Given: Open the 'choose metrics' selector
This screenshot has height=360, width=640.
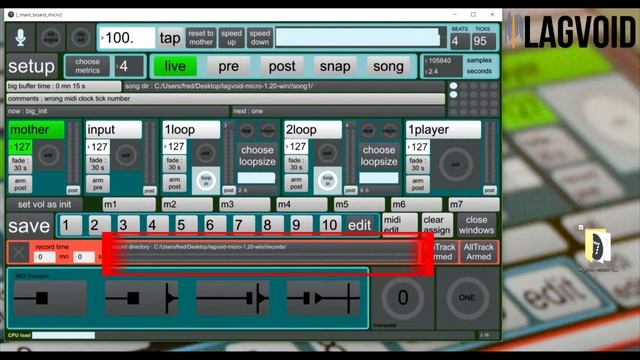Looking at the screenshot, I should tap(87, 66).
